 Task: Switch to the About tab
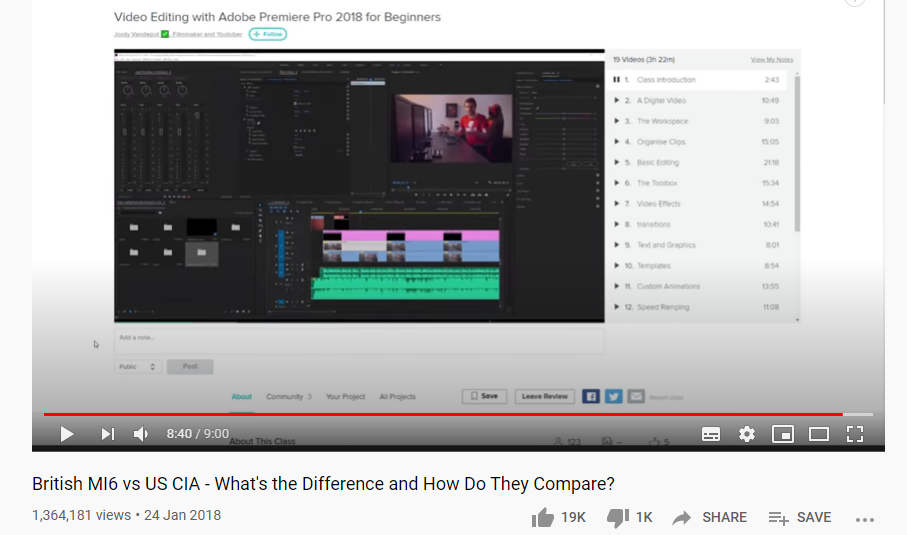pyautogui.click(x=241, y=397)
